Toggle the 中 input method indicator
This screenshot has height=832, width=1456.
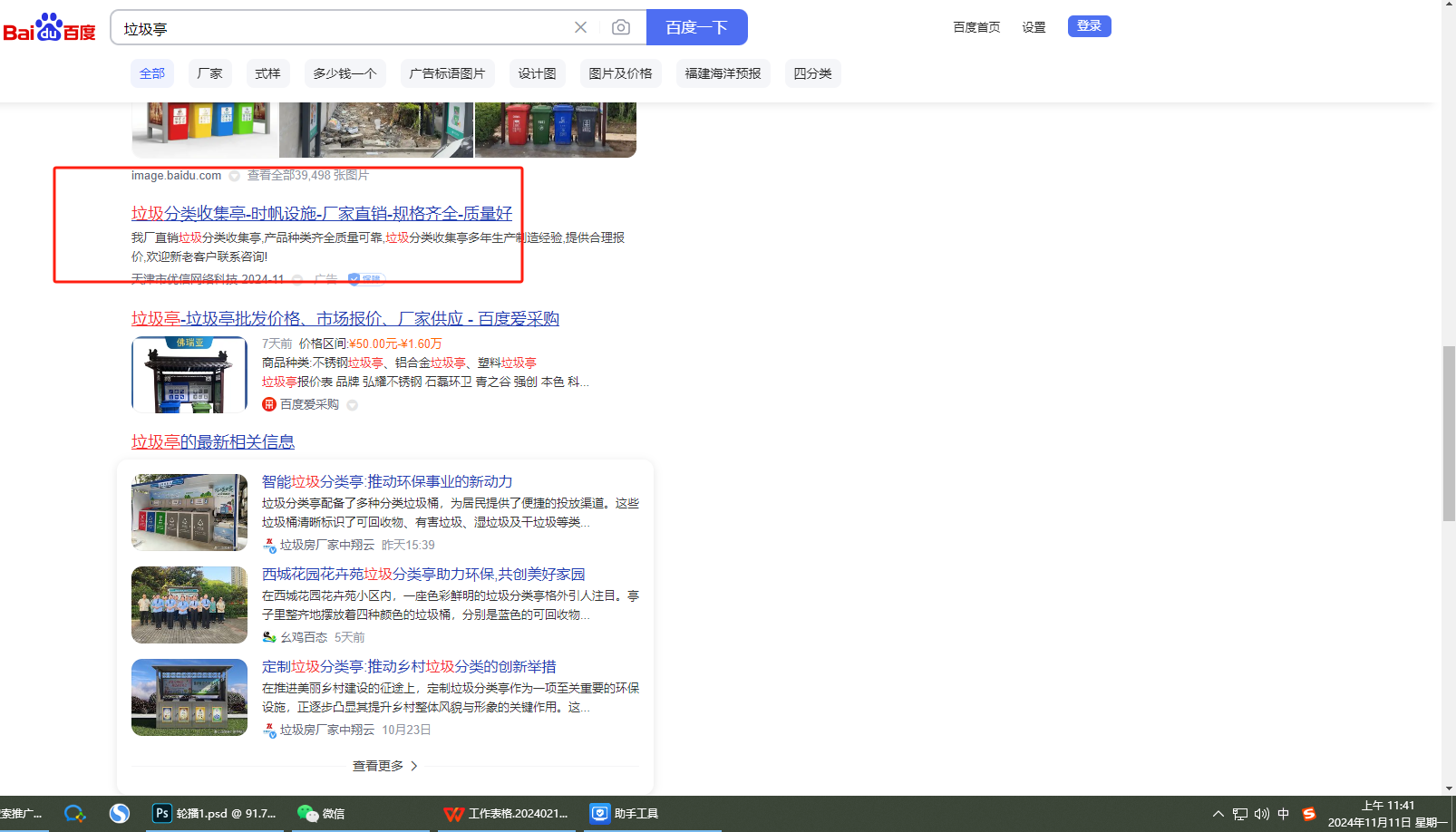click(x=1283, y=814)
